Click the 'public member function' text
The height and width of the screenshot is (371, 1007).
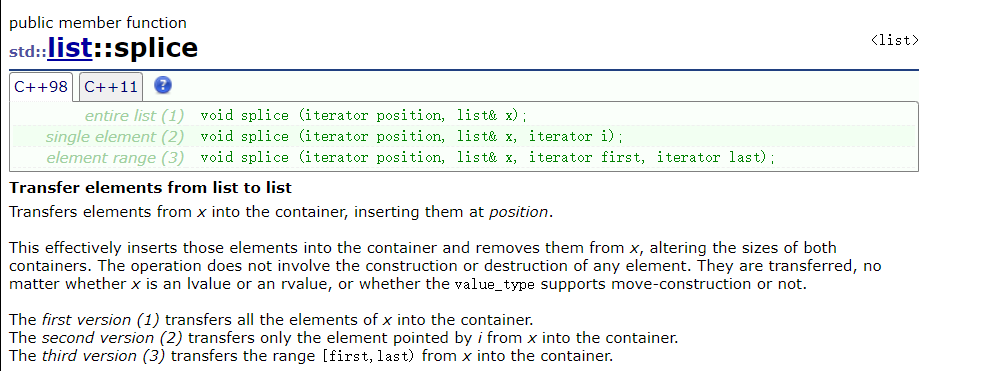pos(98,22)
